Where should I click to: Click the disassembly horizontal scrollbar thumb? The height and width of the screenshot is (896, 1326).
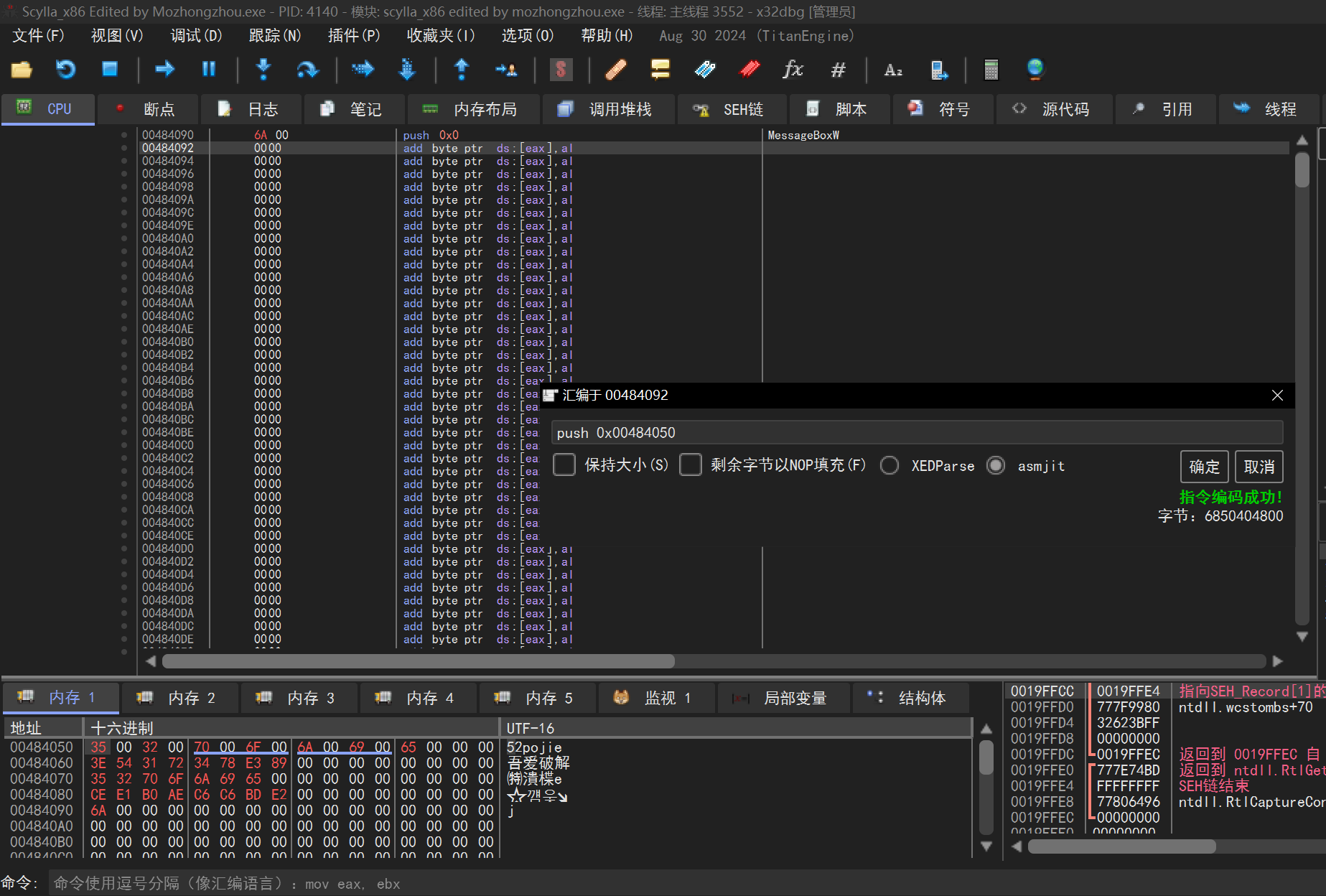pyautogui.click(x=418, y=661)
